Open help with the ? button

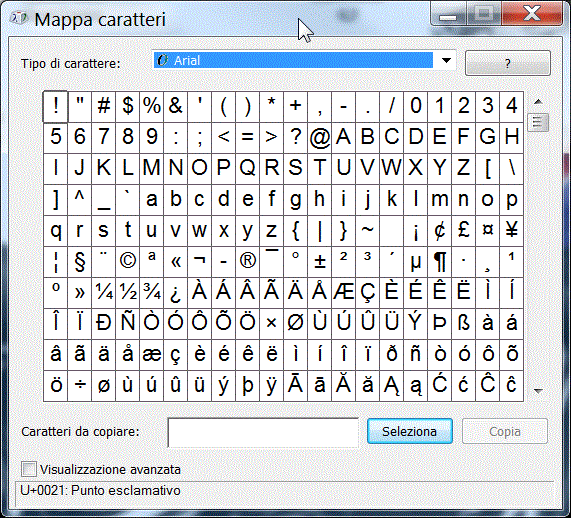click(x=508, y=63)
